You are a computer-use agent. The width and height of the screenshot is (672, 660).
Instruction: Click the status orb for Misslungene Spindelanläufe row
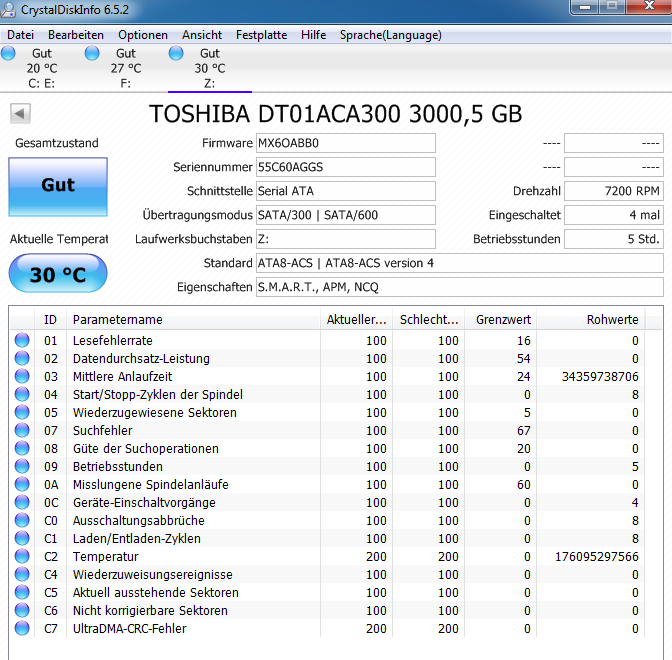[x=22, y=484]
